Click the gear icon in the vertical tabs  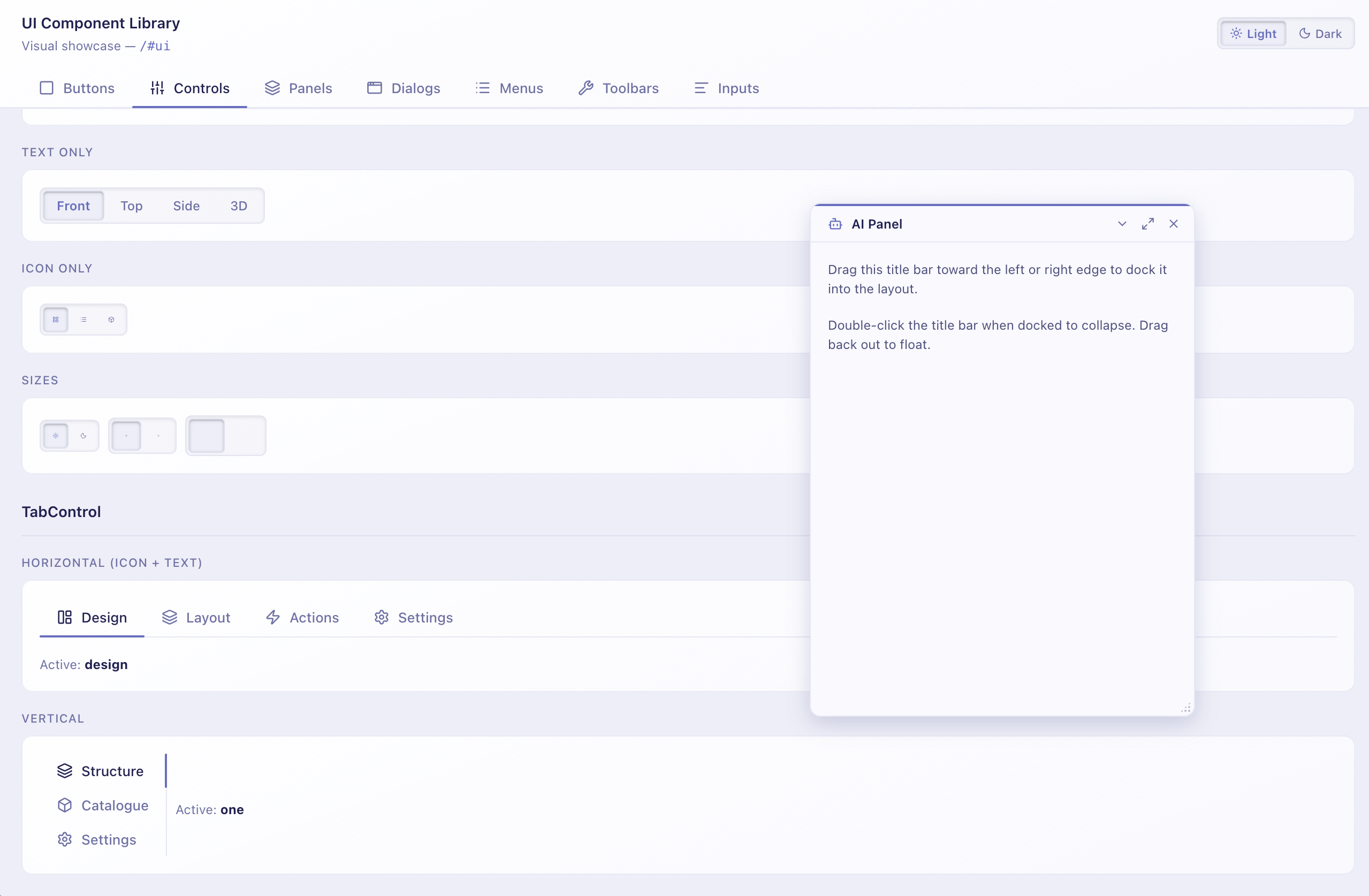[64, 840]
